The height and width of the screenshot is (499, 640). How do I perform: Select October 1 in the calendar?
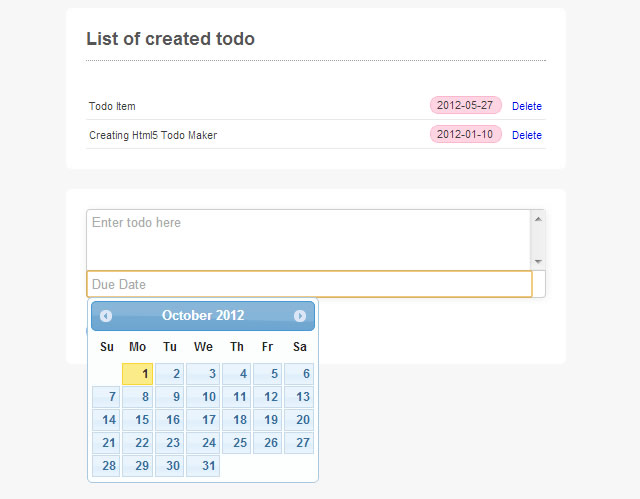138,374
